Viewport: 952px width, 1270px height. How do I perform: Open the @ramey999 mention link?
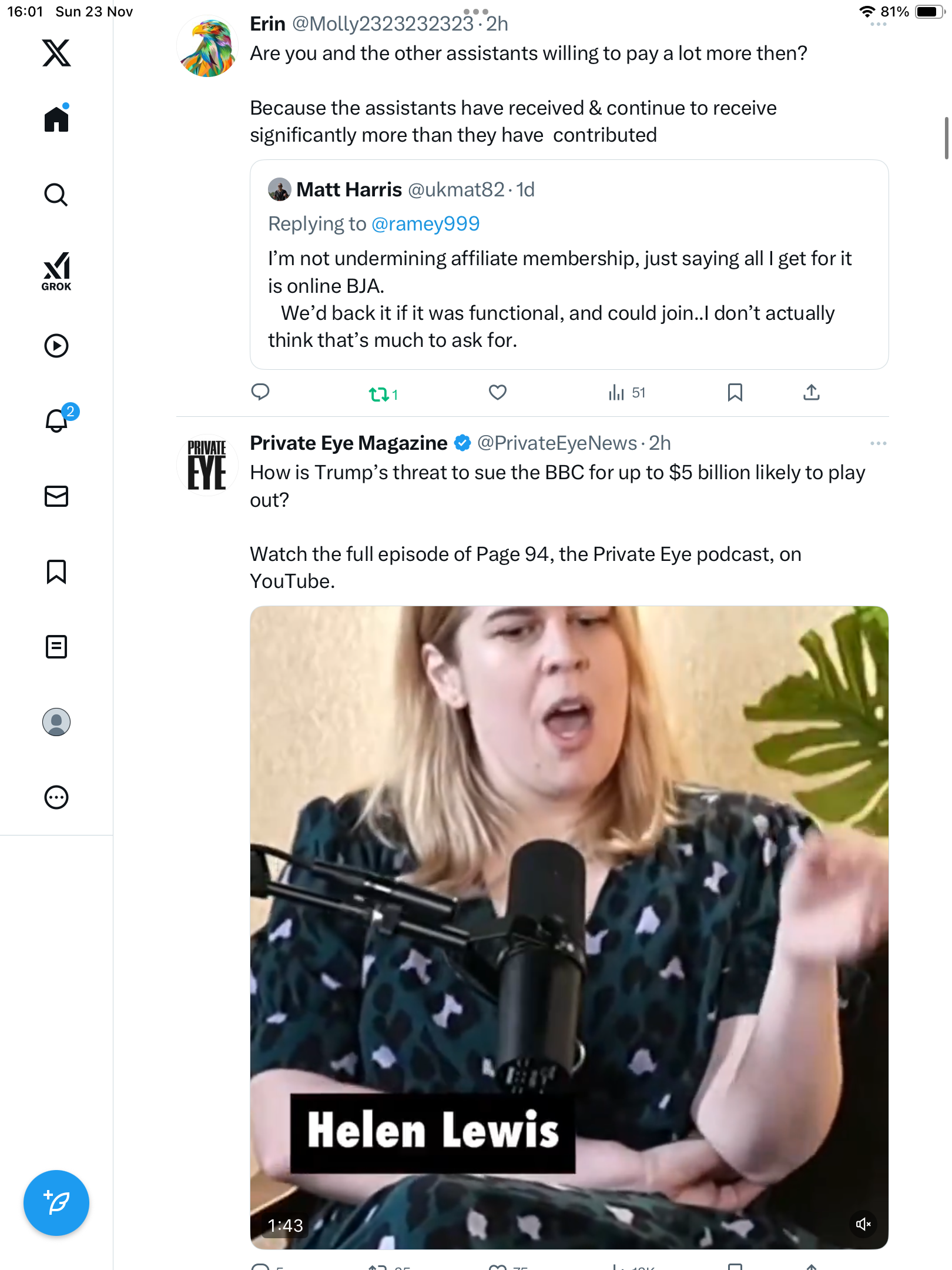pyautogui.click(x=425, y=224)
